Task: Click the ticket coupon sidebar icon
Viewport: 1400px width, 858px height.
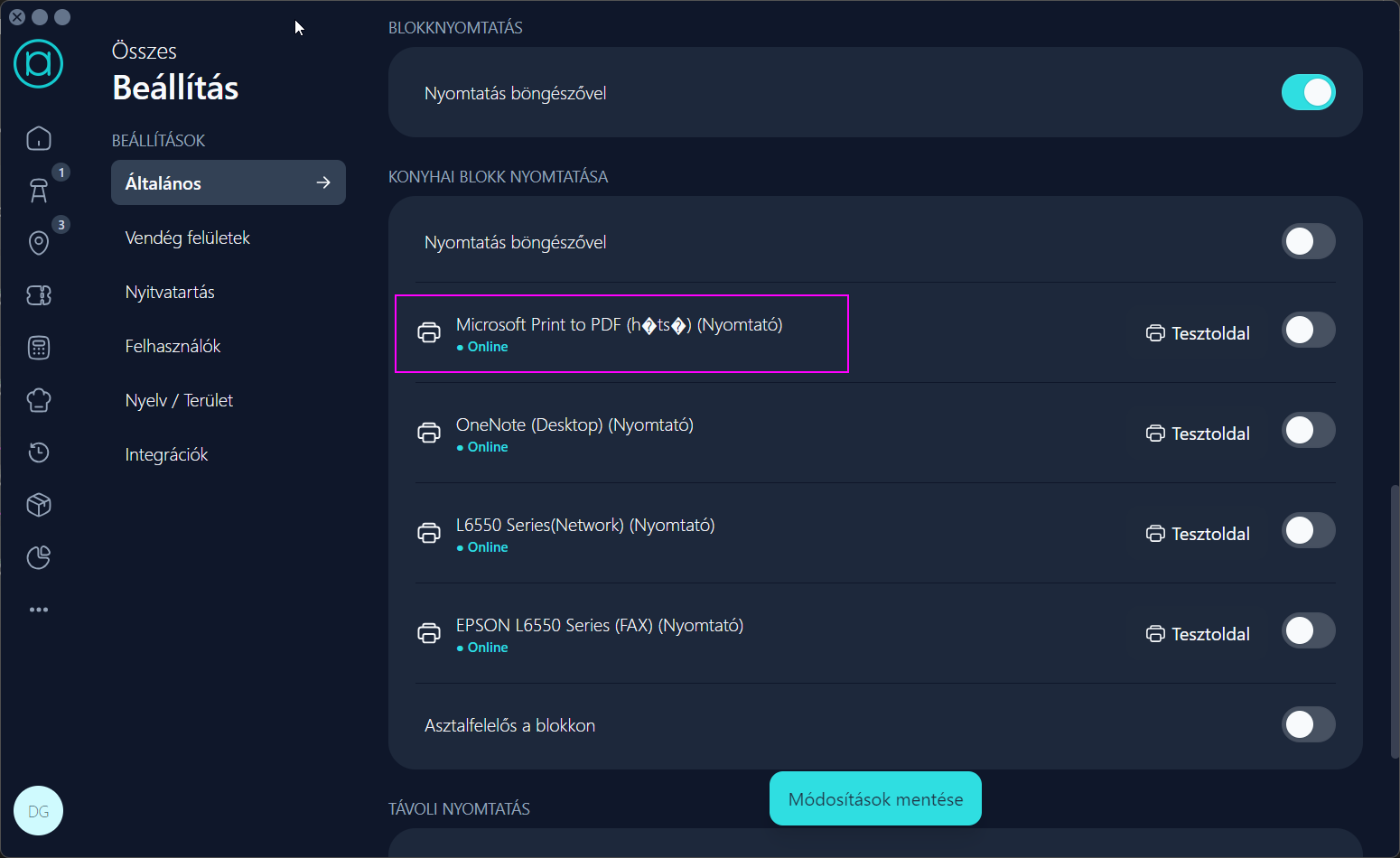Action: 39,295
